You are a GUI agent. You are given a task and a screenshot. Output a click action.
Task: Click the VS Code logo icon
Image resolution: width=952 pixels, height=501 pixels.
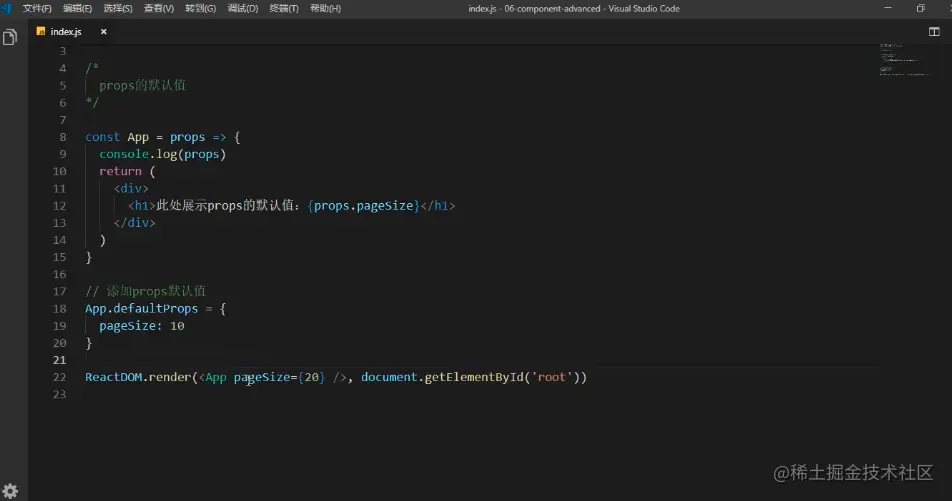tap(6, 8)
